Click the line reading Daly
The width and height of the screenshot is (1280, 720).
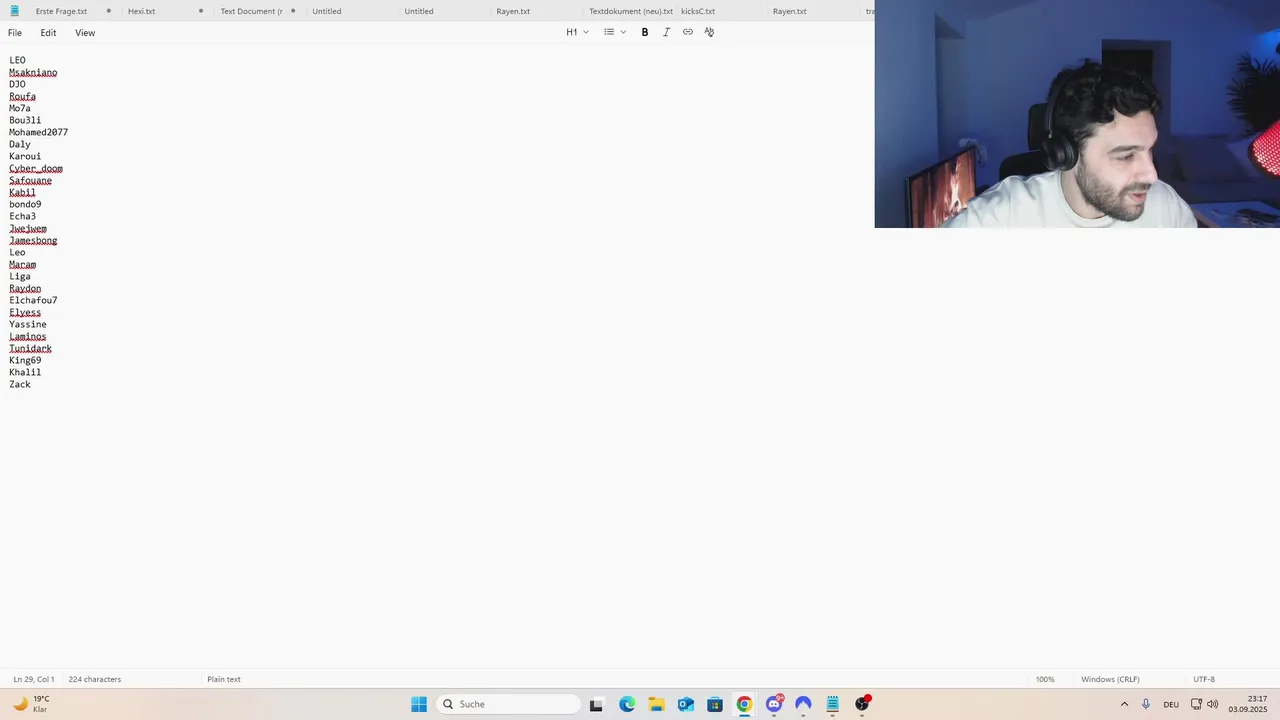20,145
